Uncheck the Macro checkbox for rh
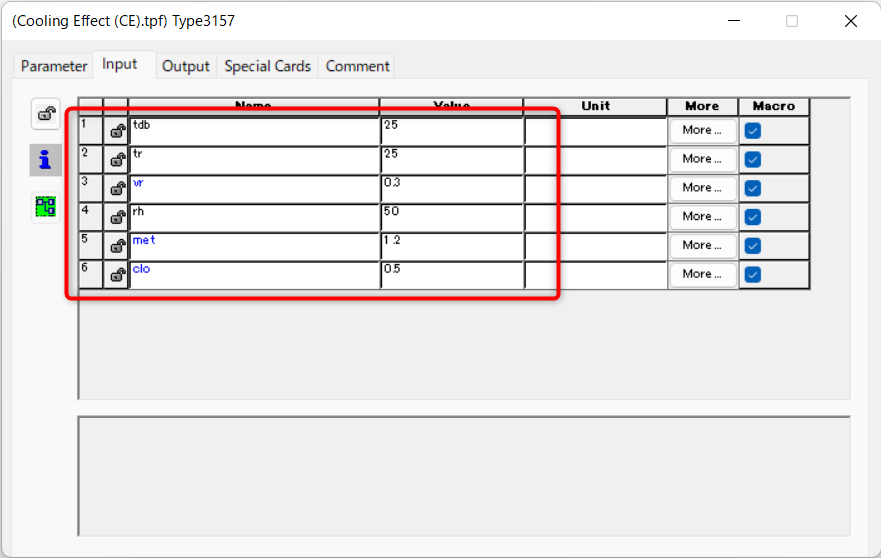Screen dimensions: 881x558 pos(753,217)
